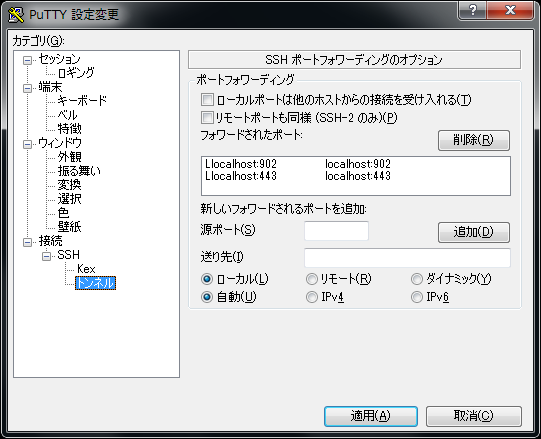This screenshot has height=439, width=541.
Task: Select the 自動(U) radio button
Action: coord(207,297)
